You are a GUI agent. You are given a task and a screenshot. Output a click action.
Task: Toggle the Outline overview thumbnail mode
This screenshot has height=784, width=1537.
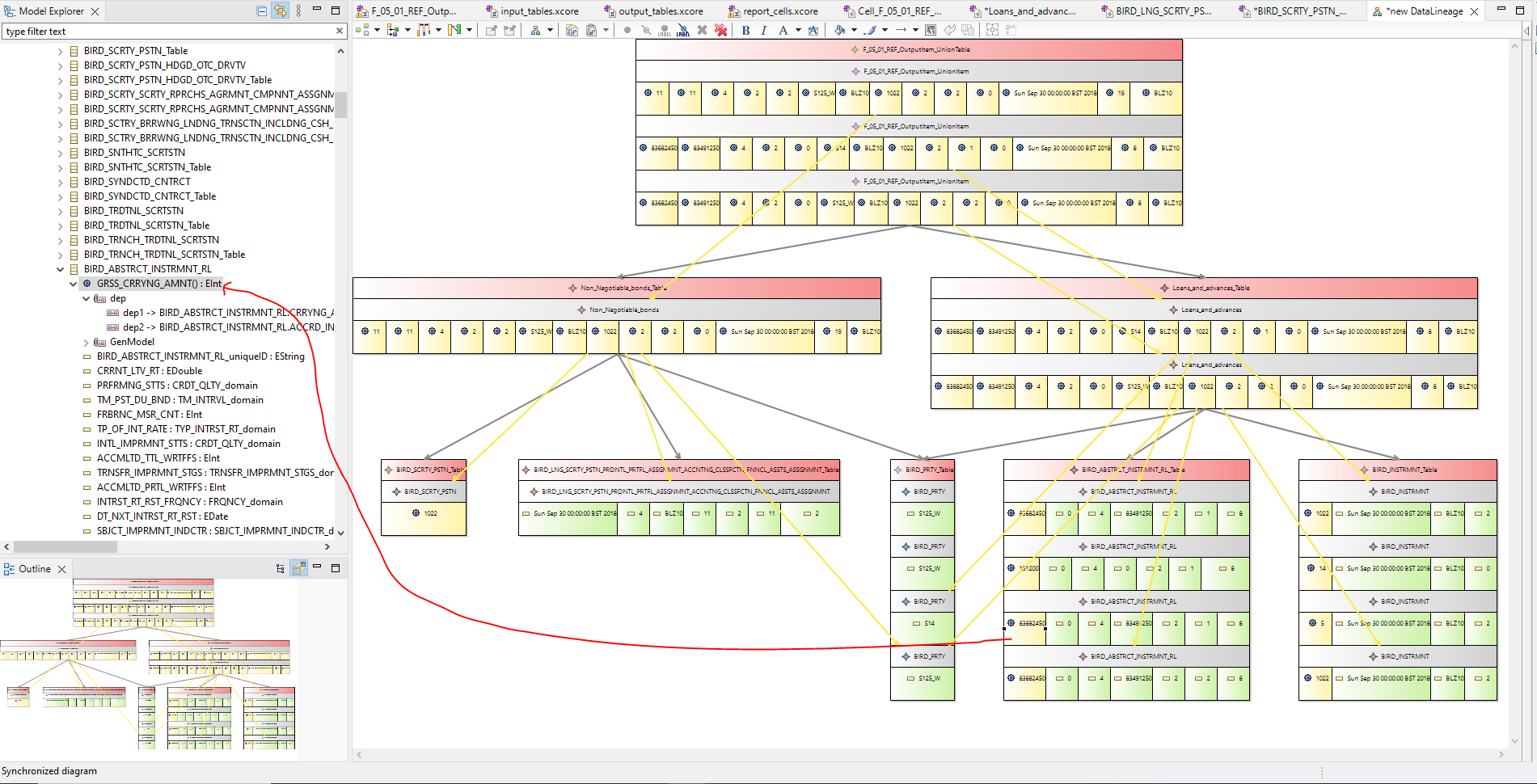[298, 569]
